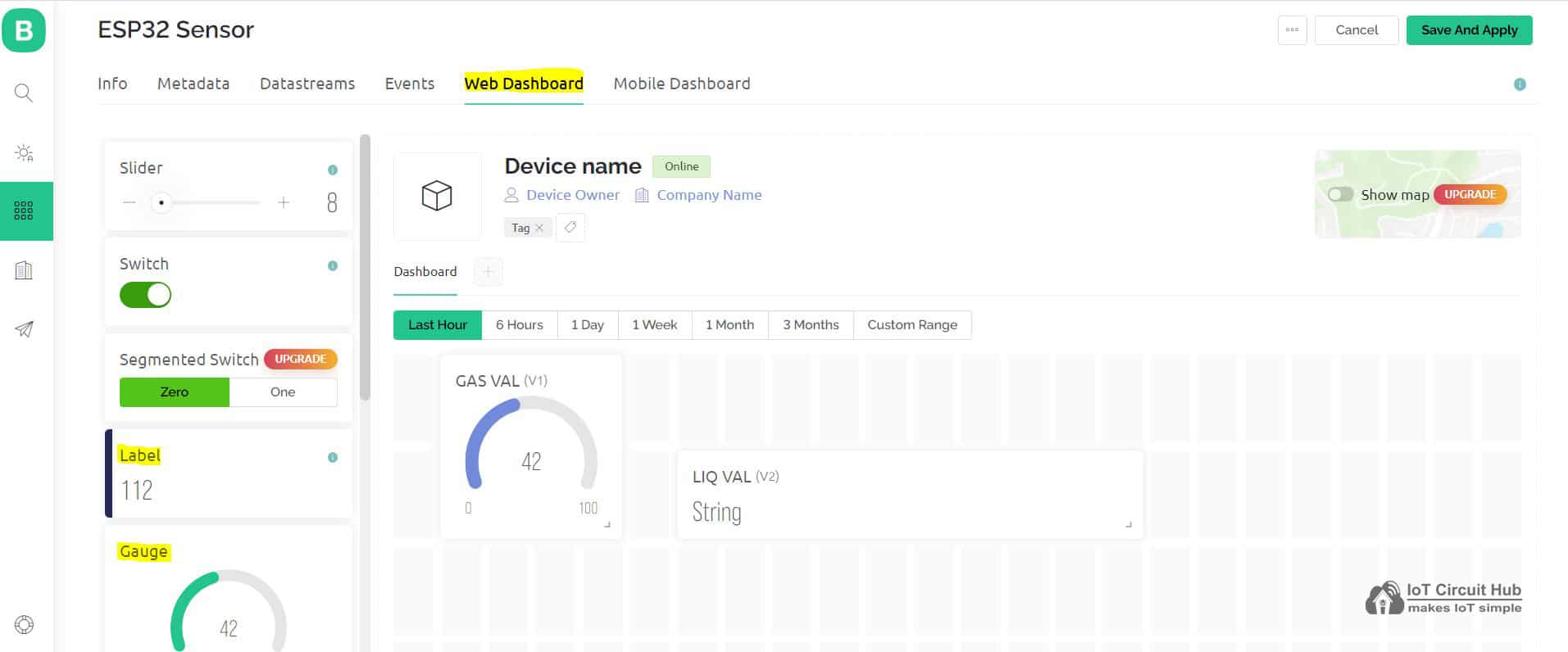
Task: Remove the Tag with its x icon
Action: [539, 229]
